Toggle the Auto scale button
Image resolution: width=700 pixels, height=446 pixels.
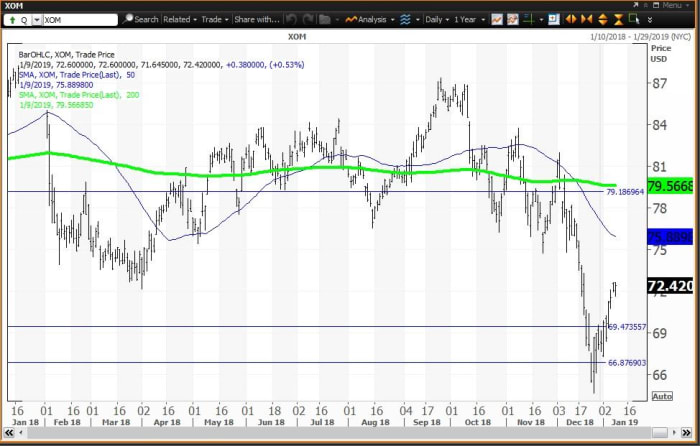coord(662,396)
